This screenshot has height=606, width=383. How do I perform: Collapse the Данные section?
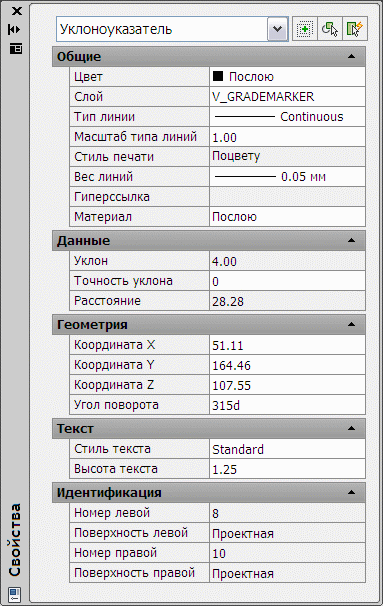pyautogui.click(x=351, y=240)
